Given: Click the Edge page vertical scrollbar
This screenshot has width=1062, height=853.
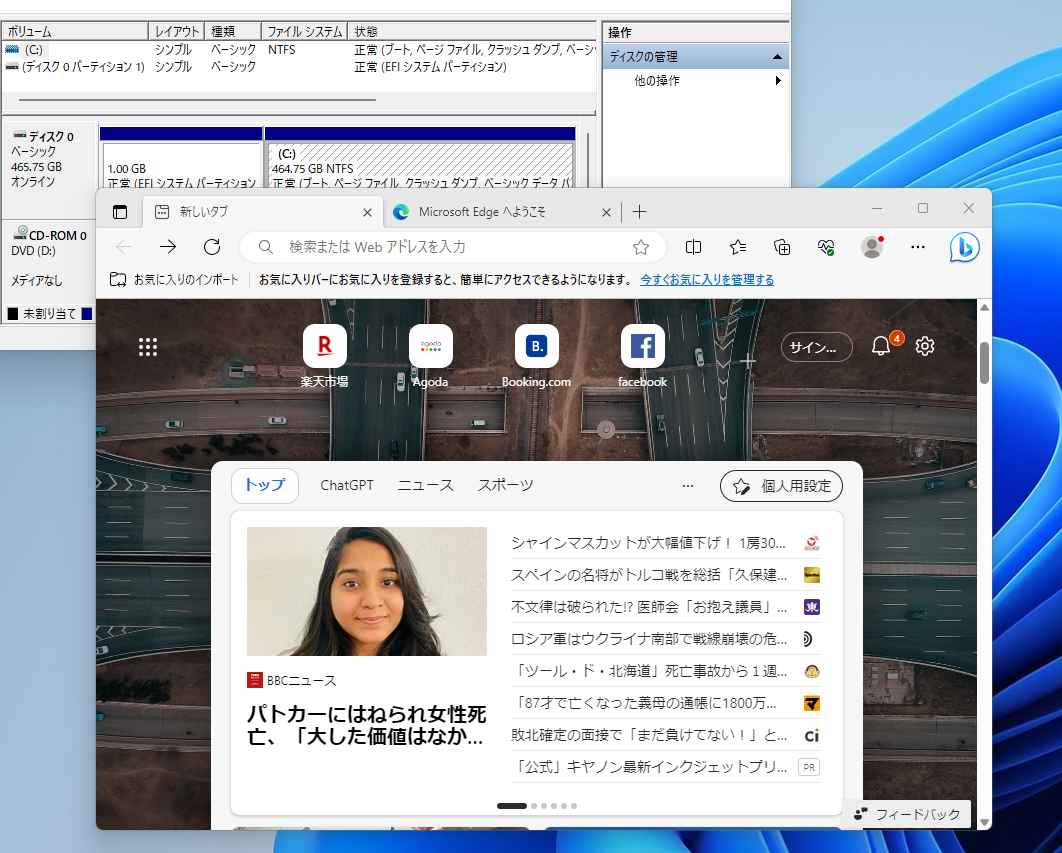Looking at the screenshot, I should click(984, 364).
